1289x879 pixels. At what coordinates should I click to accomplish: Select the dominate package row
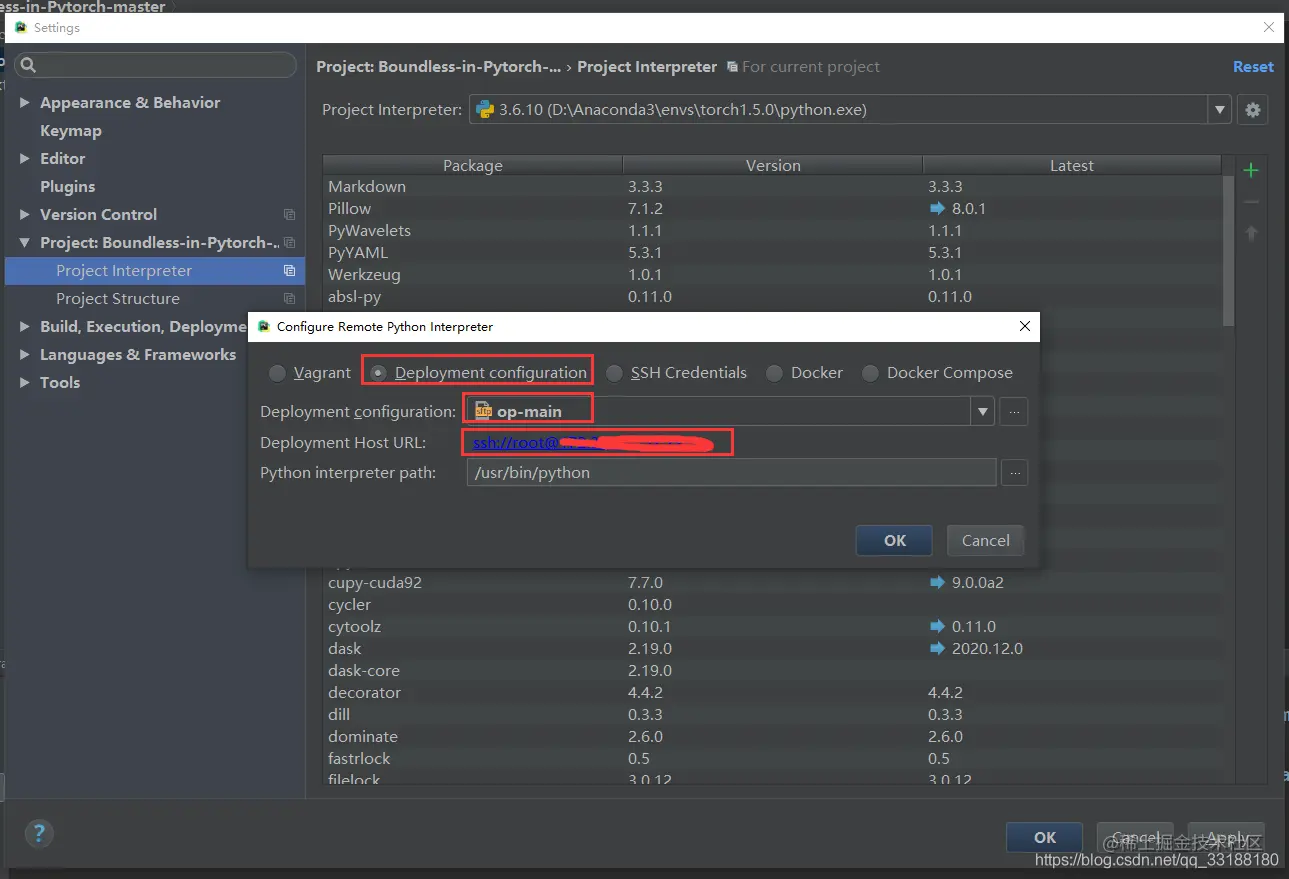coord(772,736)
